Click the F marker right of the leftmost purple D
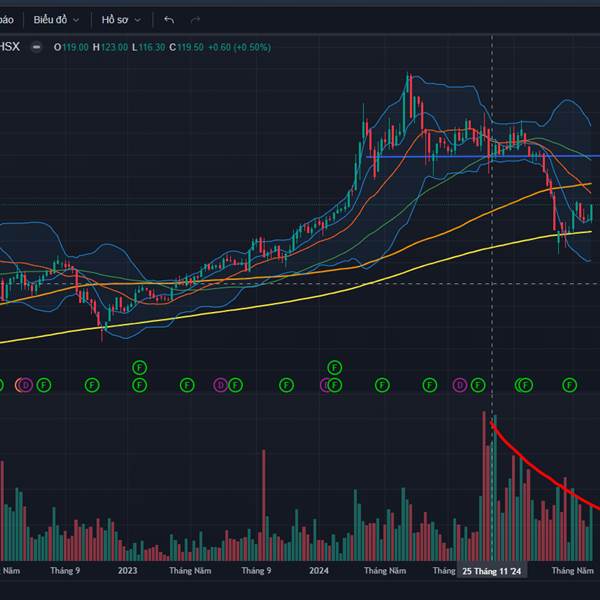The width and height of the screenshot is (600, 600). 44,385
